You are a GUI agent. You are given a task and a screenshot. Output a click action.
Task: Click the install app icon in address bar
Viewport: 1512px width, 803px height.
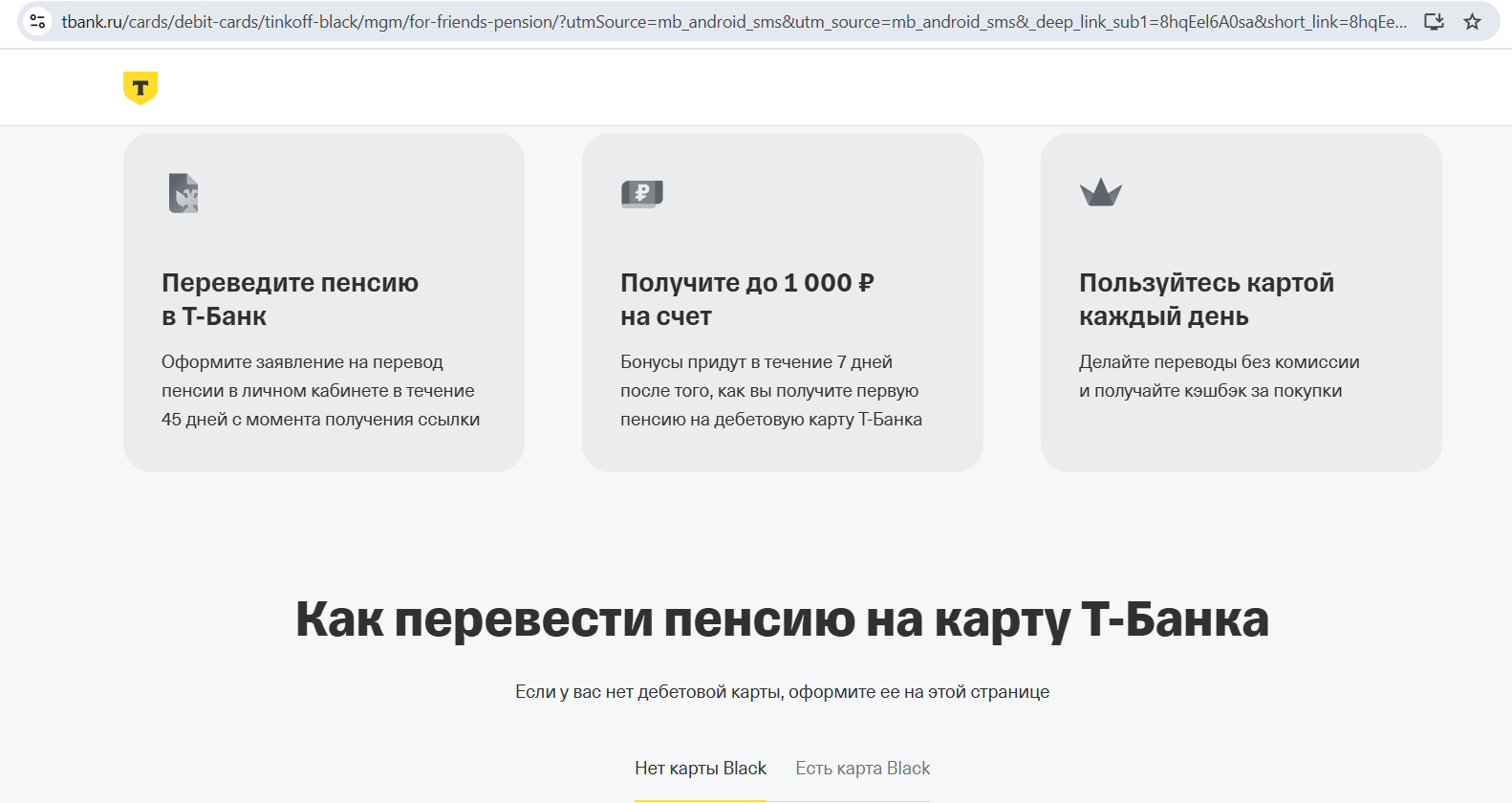(x=1434, y=21)
